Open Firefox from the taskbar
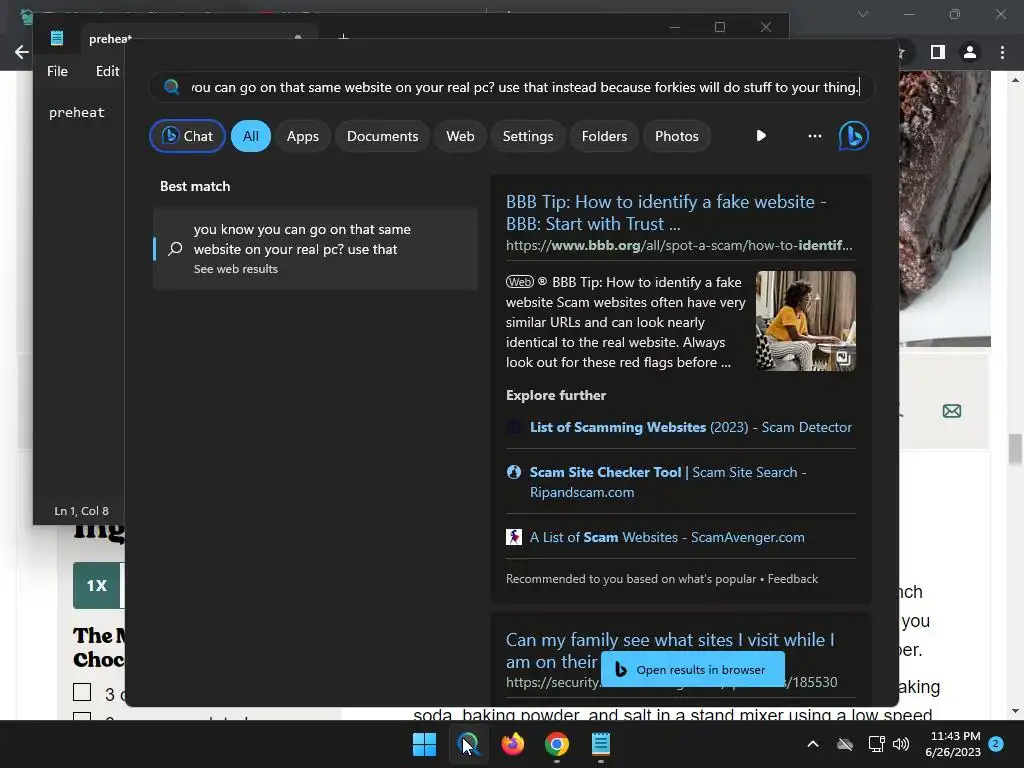The width and height of the screenshot is (1024, 768). click(x=513, y=744)
